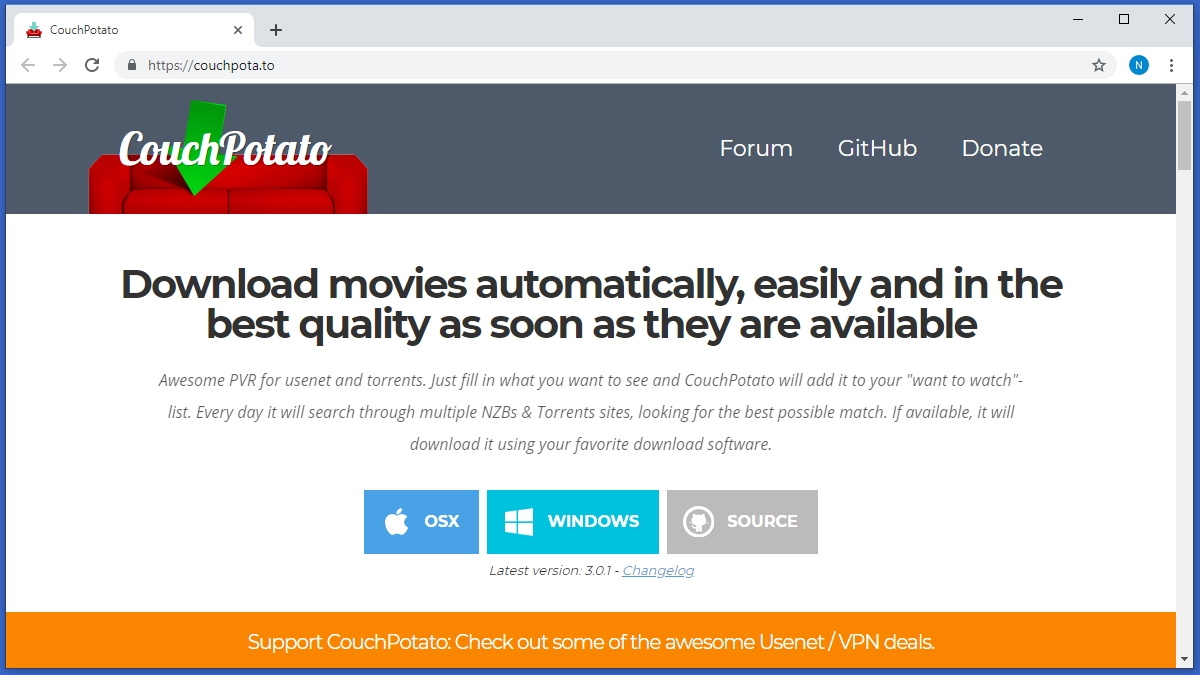Focus the address bar showing couchpota.to
The image size is (1200, 675).
615,65
